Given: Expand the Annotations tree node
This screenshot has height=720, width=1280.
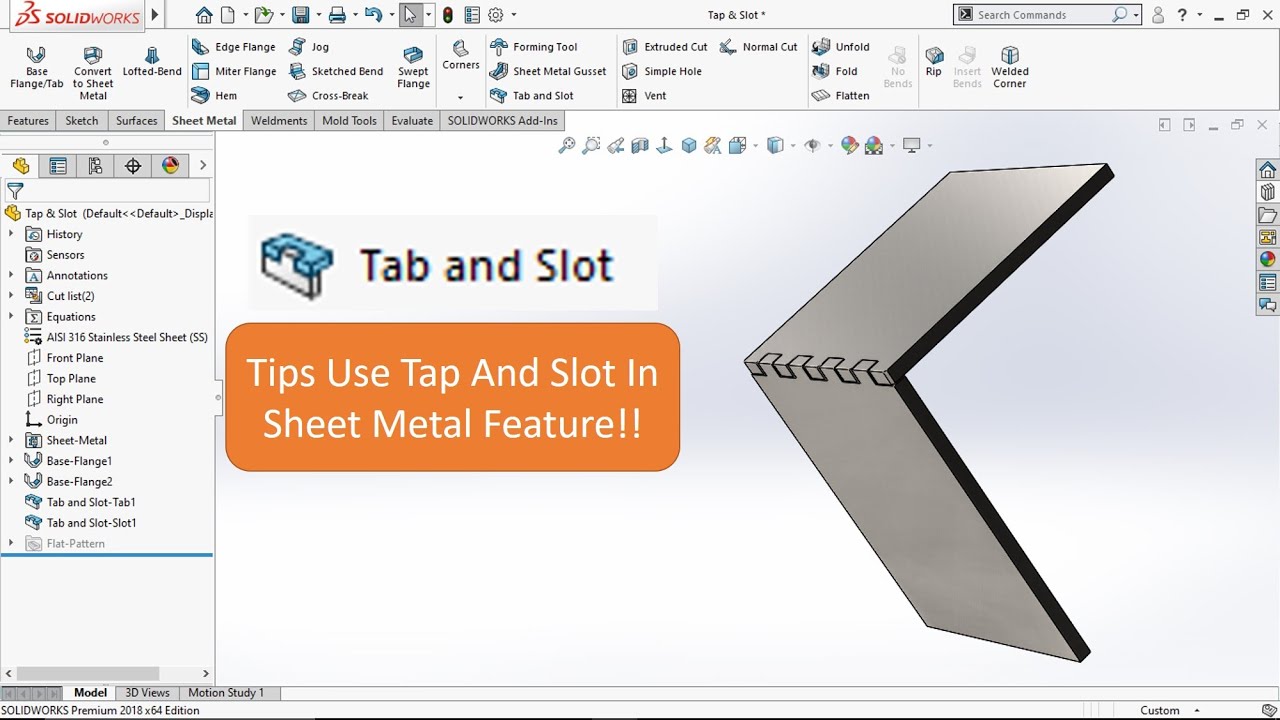Looking at the screenshot, I should click(11, 275).
